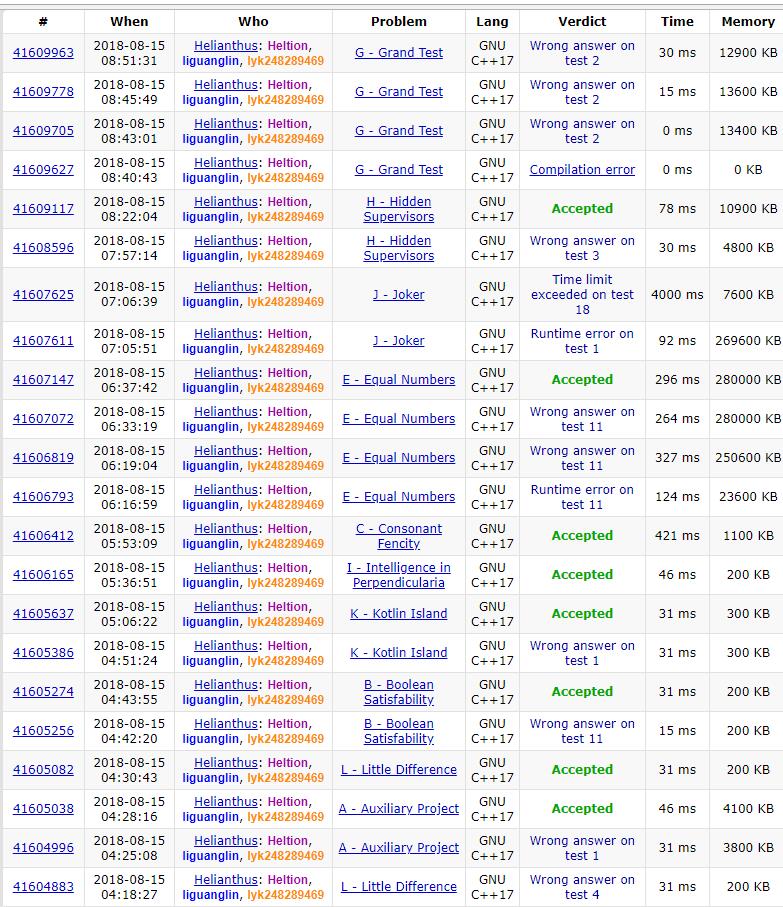Open submission 41607147
The image size is (783, 907).
[43, 380]
